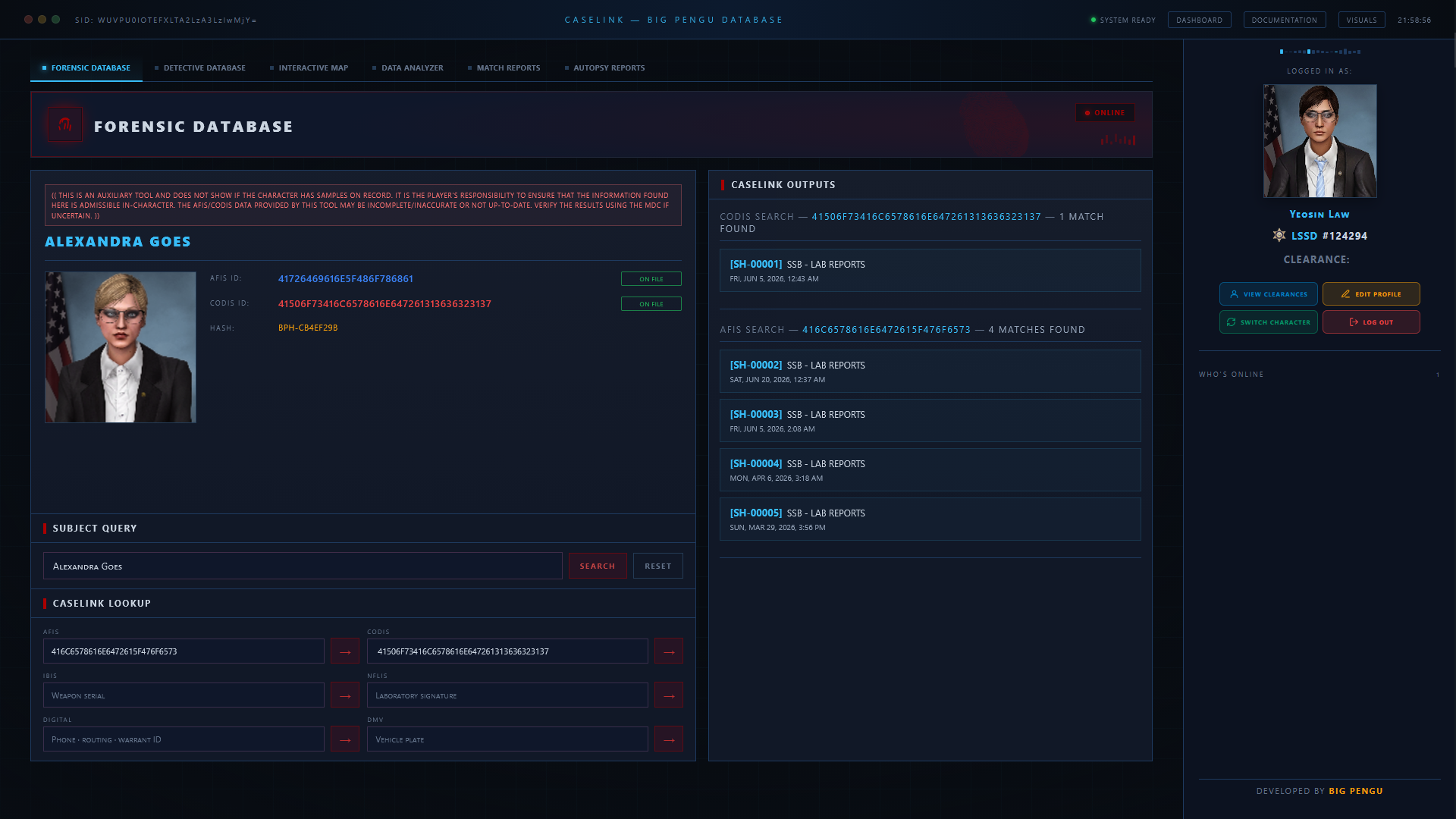Viewport: 1456px width, 819px height.
Task: Focus the Subject Query name field
Action: pyautogui.click(x=303, y=566)
